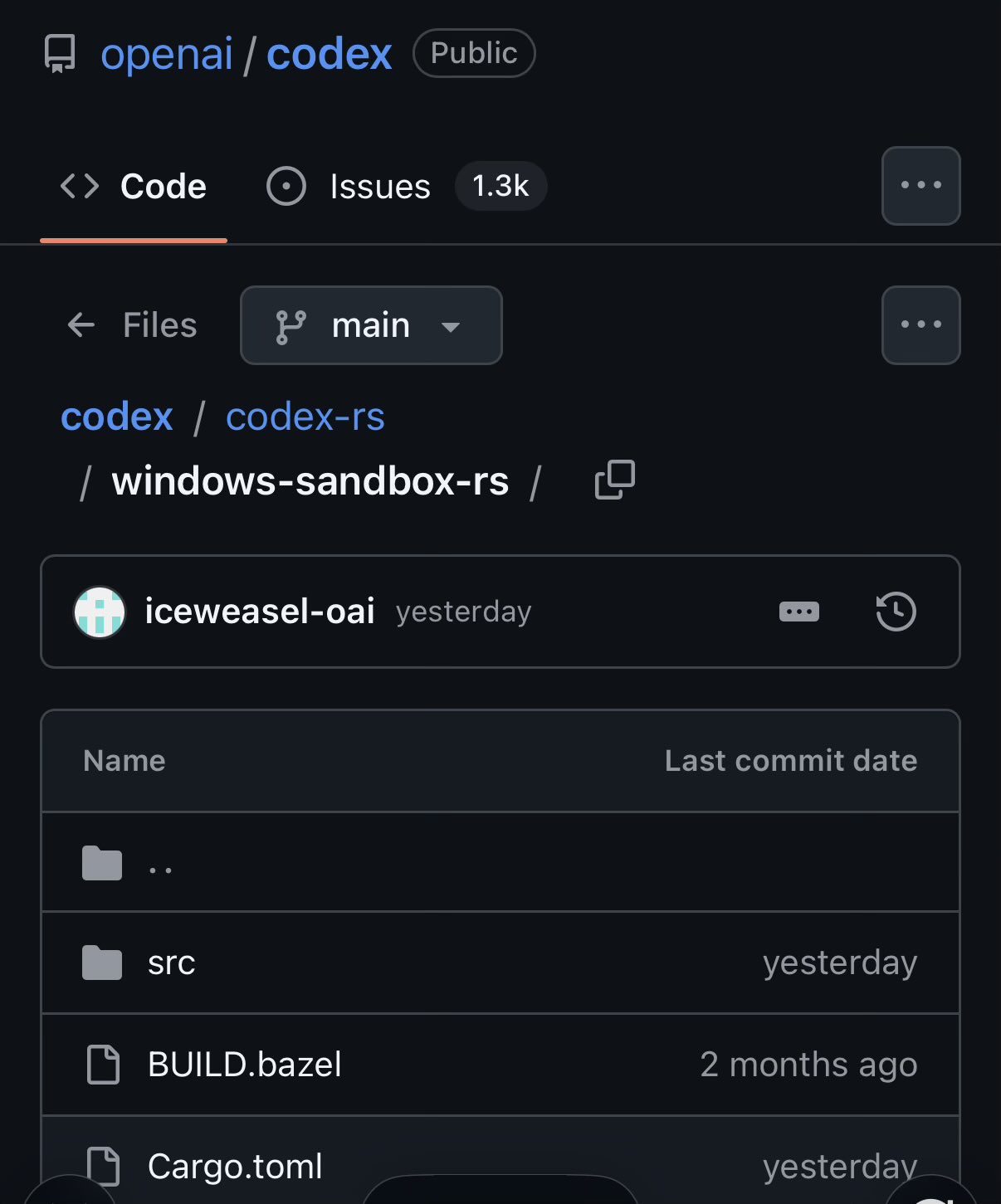Click the src folder icon
1001x1204 pixels.
coord(102,963)
